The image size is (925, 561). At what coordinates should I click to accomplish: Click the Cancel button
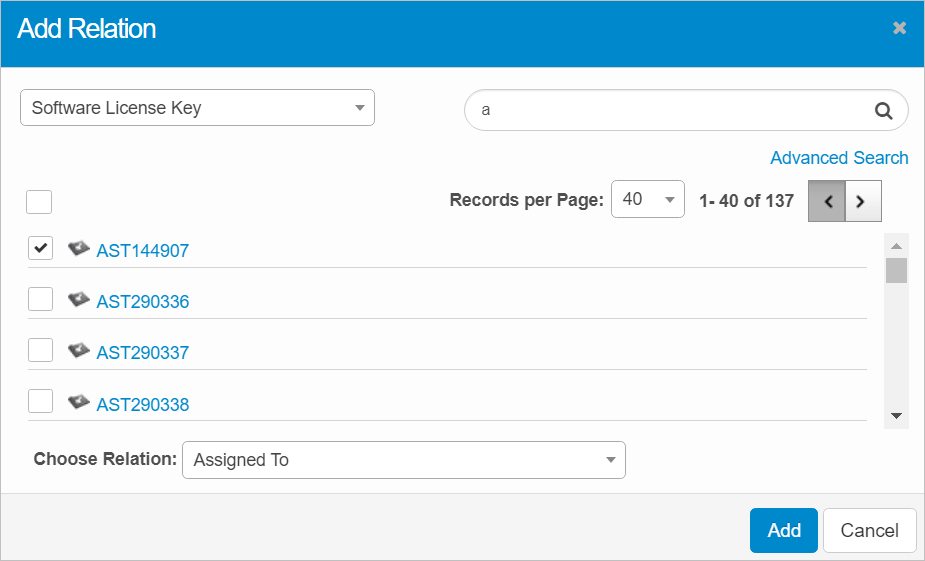tap(868, 530)
